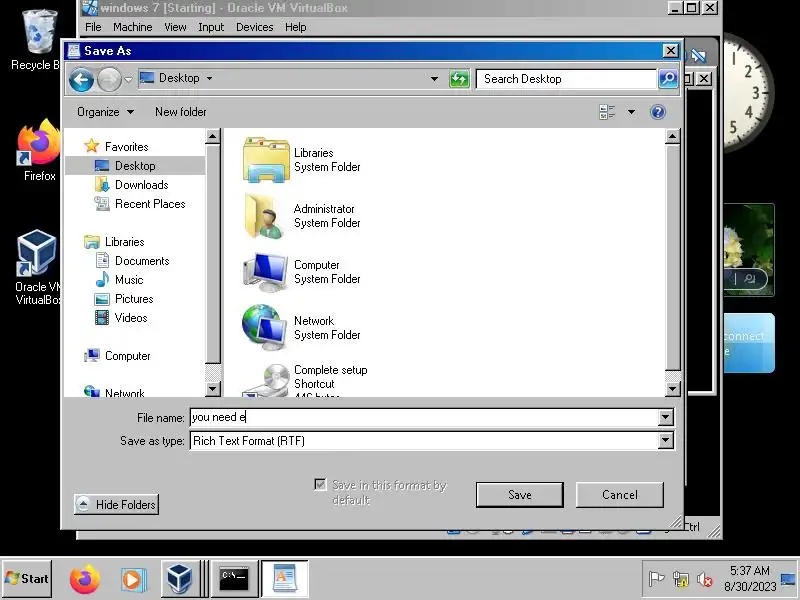Open Downloads in the navigation pane
The image size is (800, 600).
coord(141,185)
